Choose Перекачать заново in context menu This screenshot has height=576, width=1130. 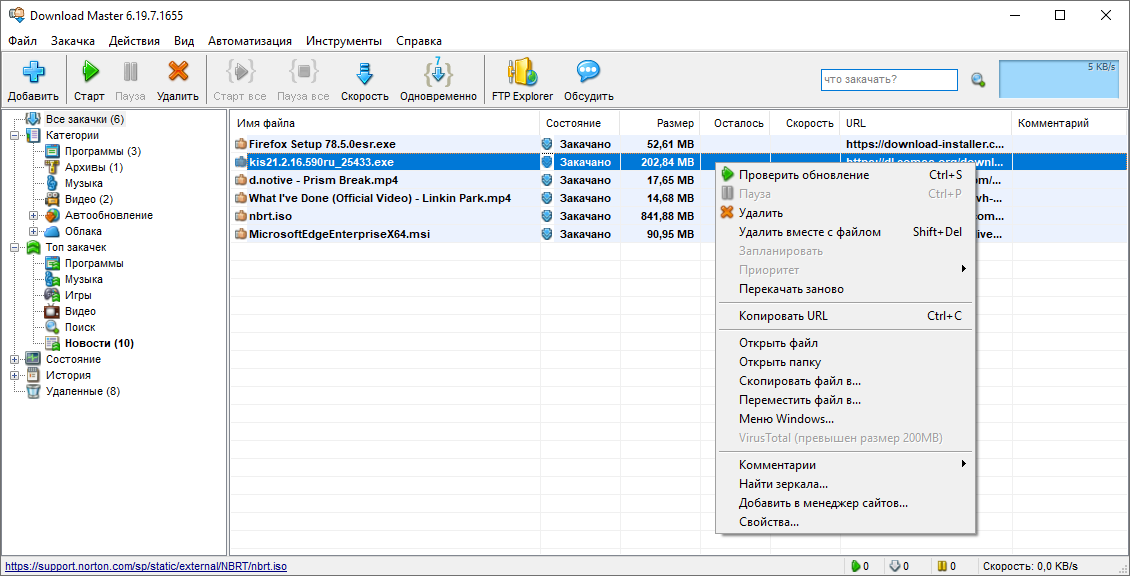pyautogui.click(x=844, y=289)
